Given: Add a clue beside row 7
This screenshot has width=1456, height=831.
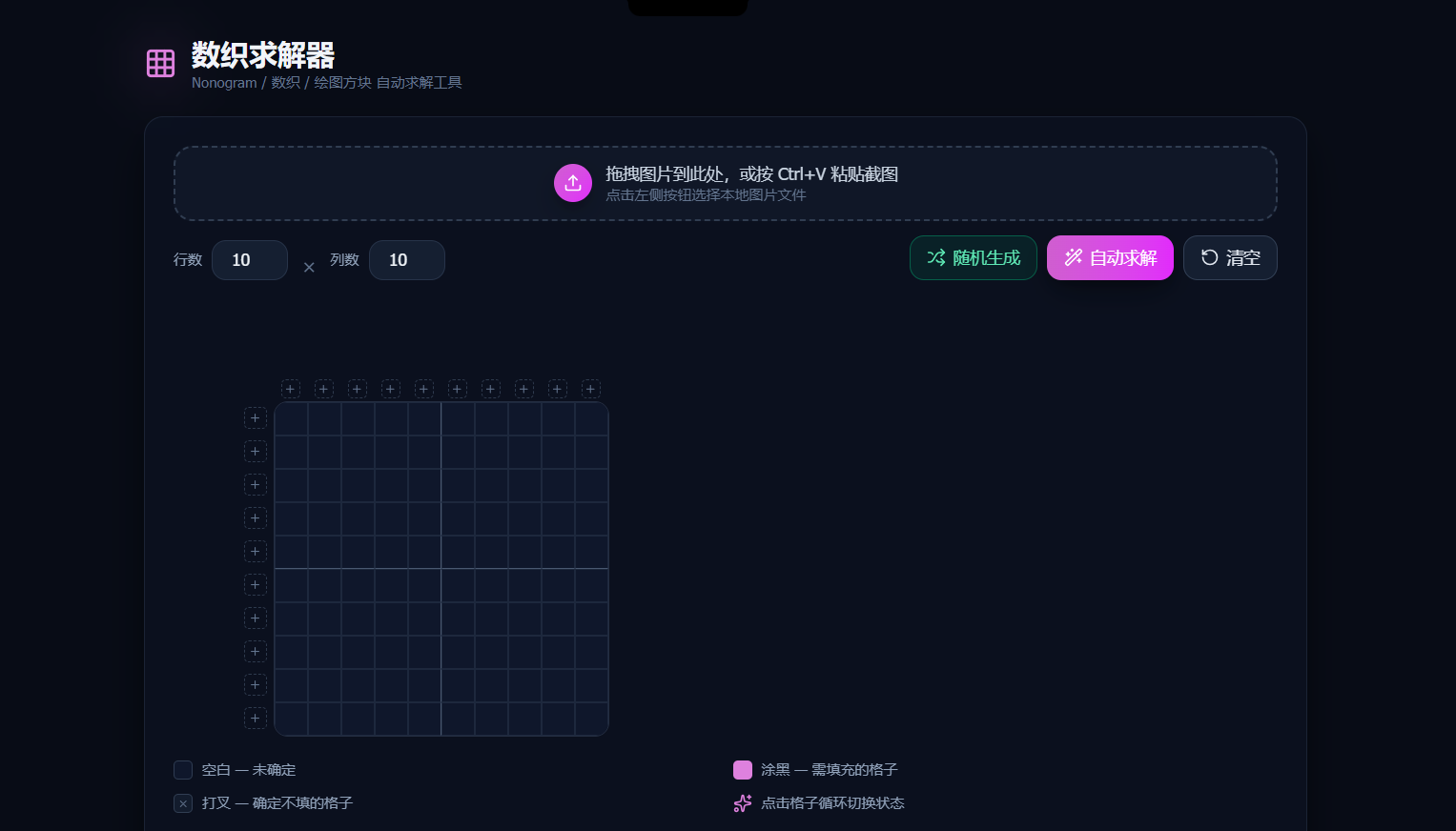Looking at the screenshot, I should (x=256, y=618).
